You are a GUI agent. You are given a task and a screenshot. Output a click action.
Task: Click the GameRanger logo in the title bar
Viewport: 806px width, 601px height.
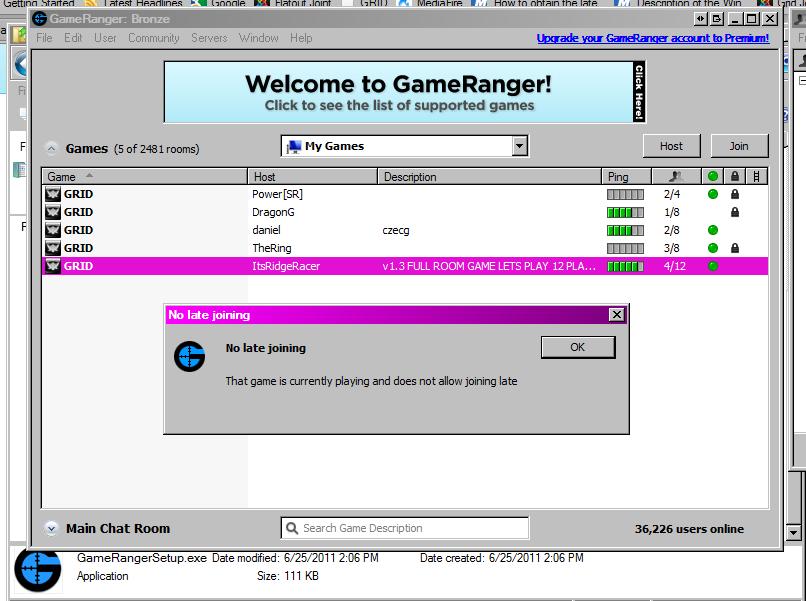(x=40, y=19)
